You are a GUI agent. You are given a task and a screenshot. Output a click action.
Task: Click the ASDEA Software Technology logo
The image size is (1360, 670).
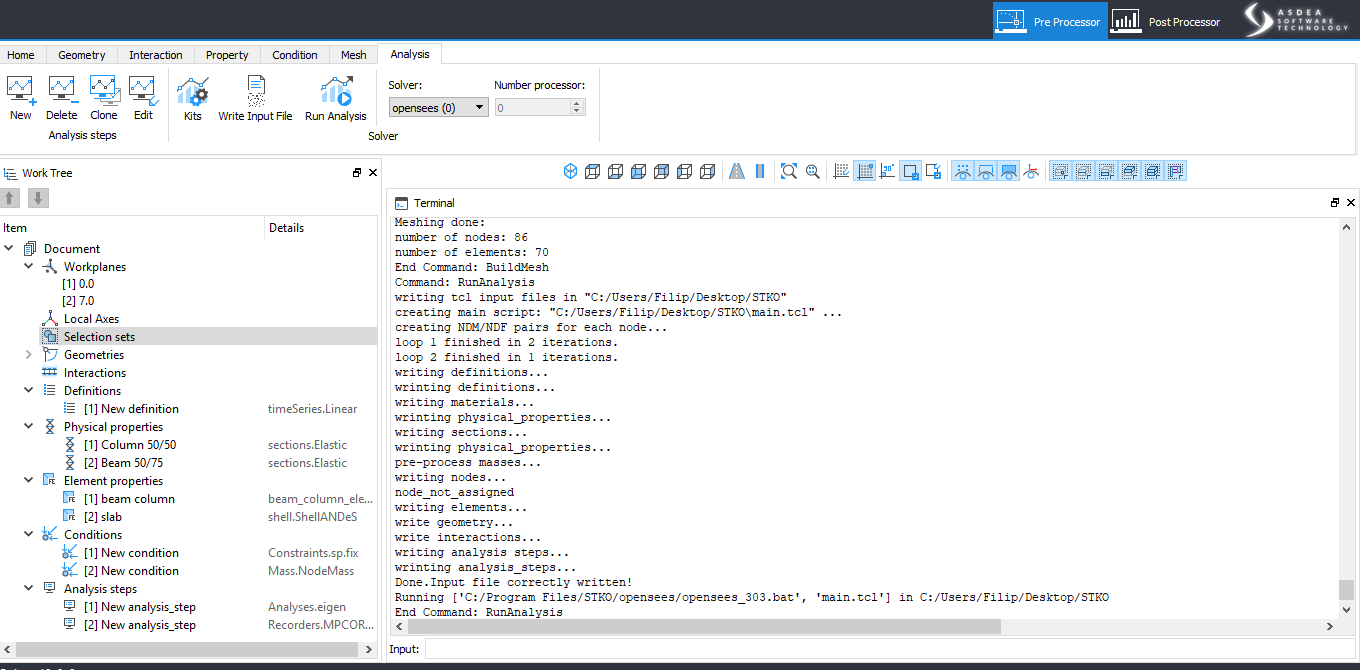click(x=1297, y=20)
